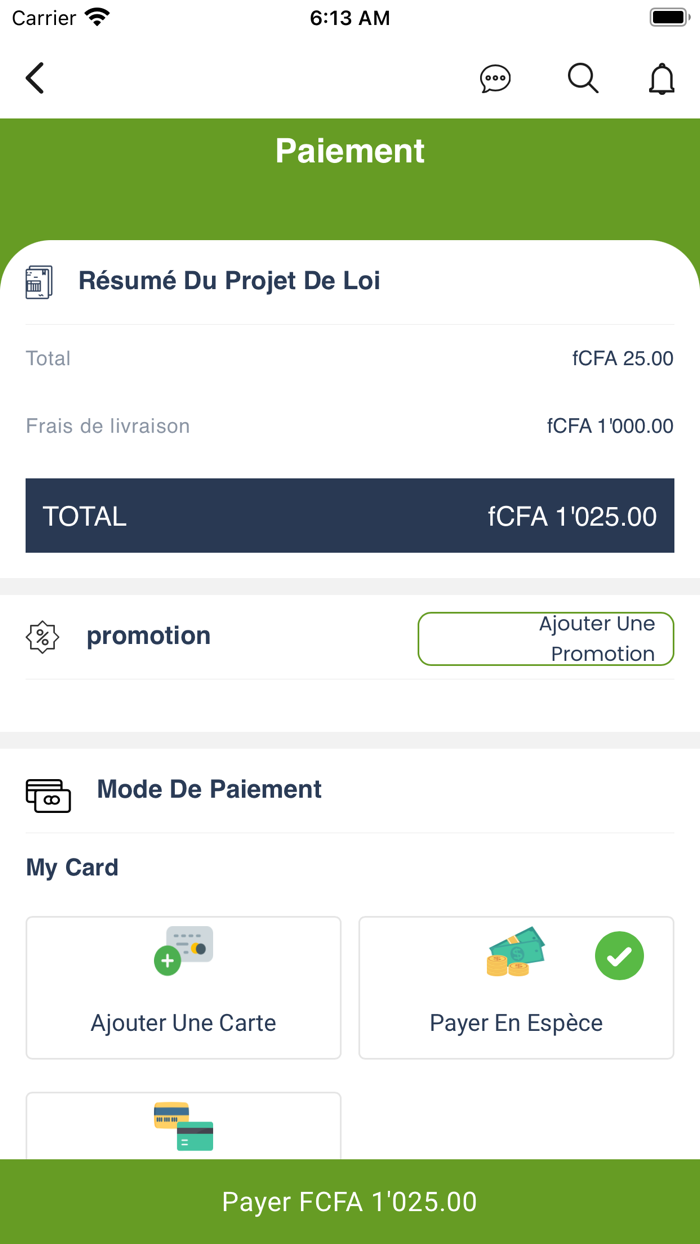Tap the search magnifier icon
The height and width of the screenshot is (1244, 700).
tap(582, 78)
